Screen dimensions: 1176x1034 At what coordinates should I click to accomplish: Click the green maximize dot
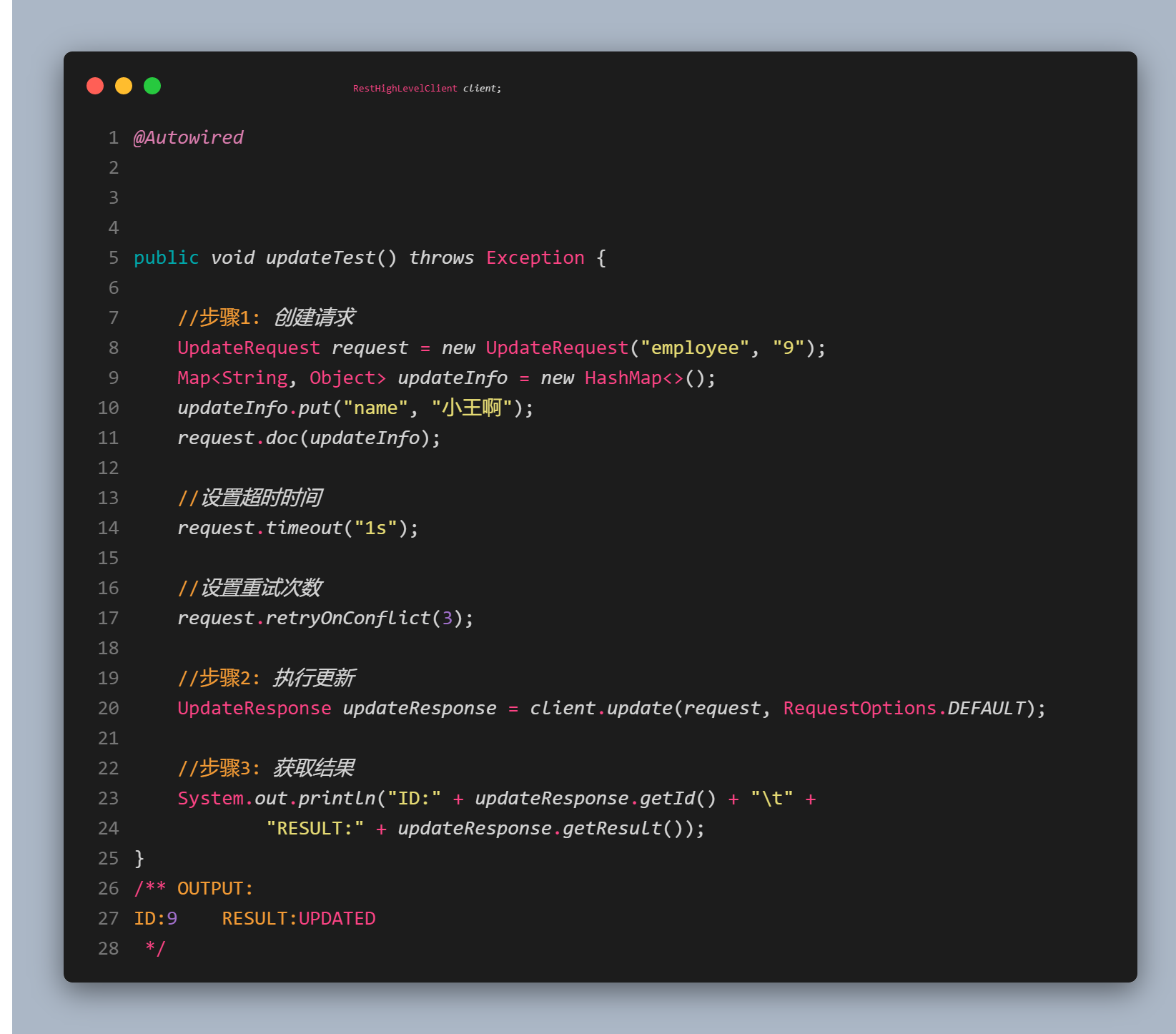coord(152,86)
